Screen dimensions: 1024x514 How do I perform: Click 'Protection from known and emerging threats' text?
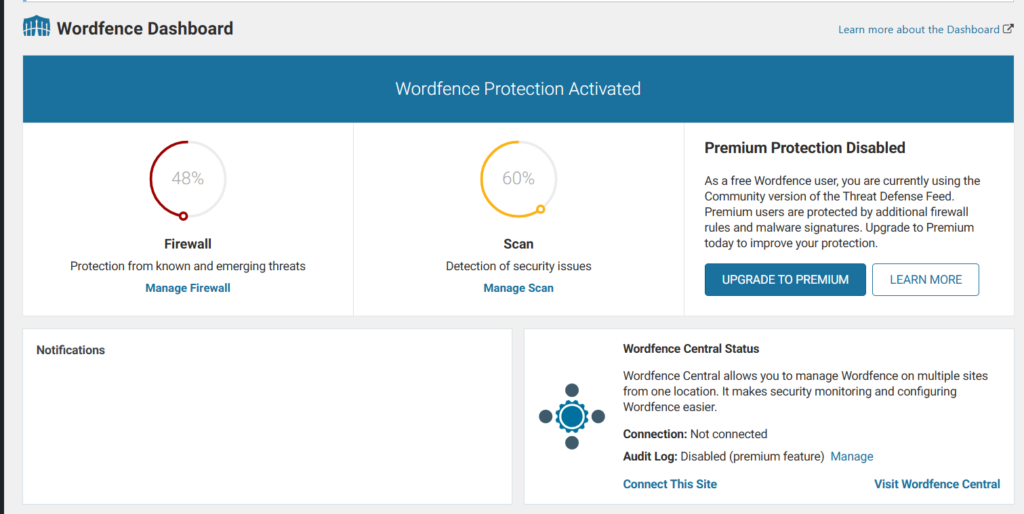pos(188,266)
